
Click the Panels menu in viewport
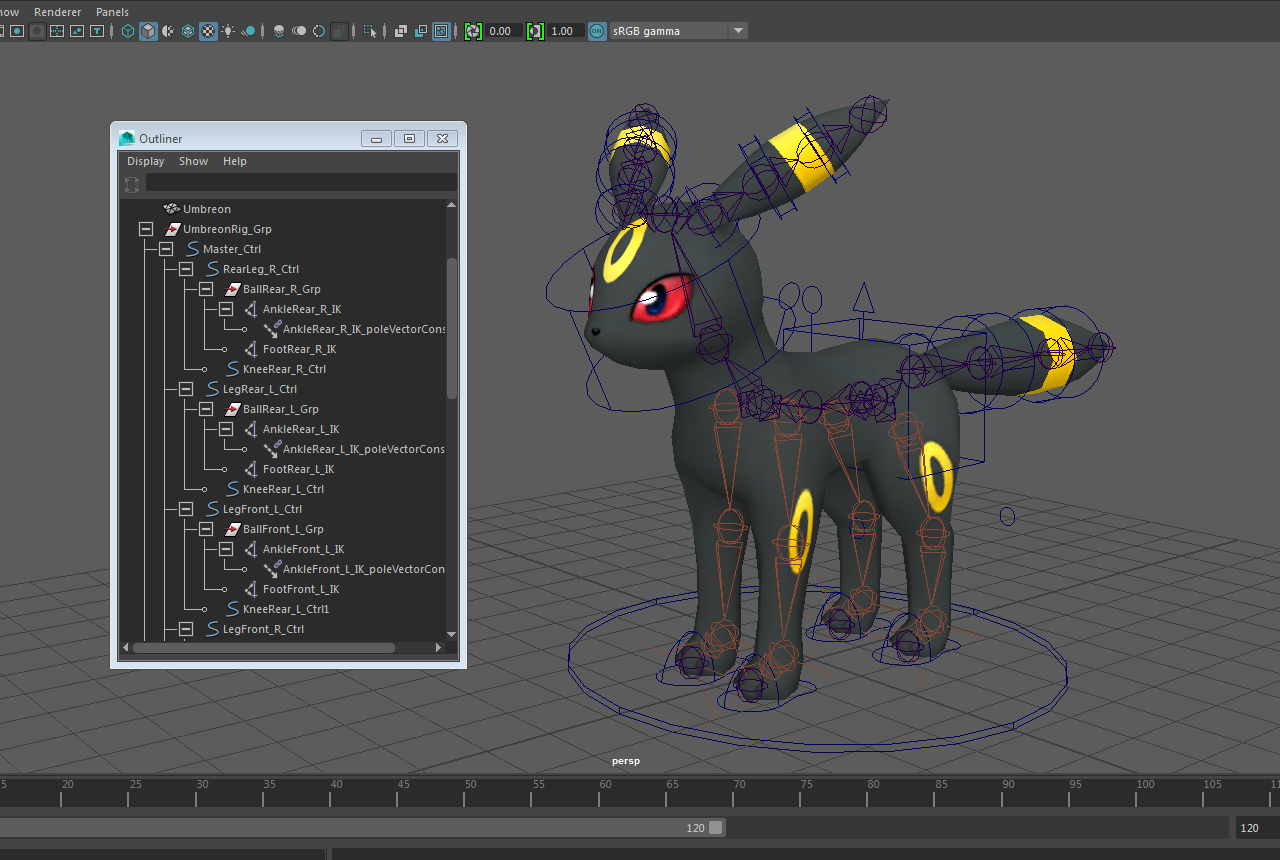[112, 12]
